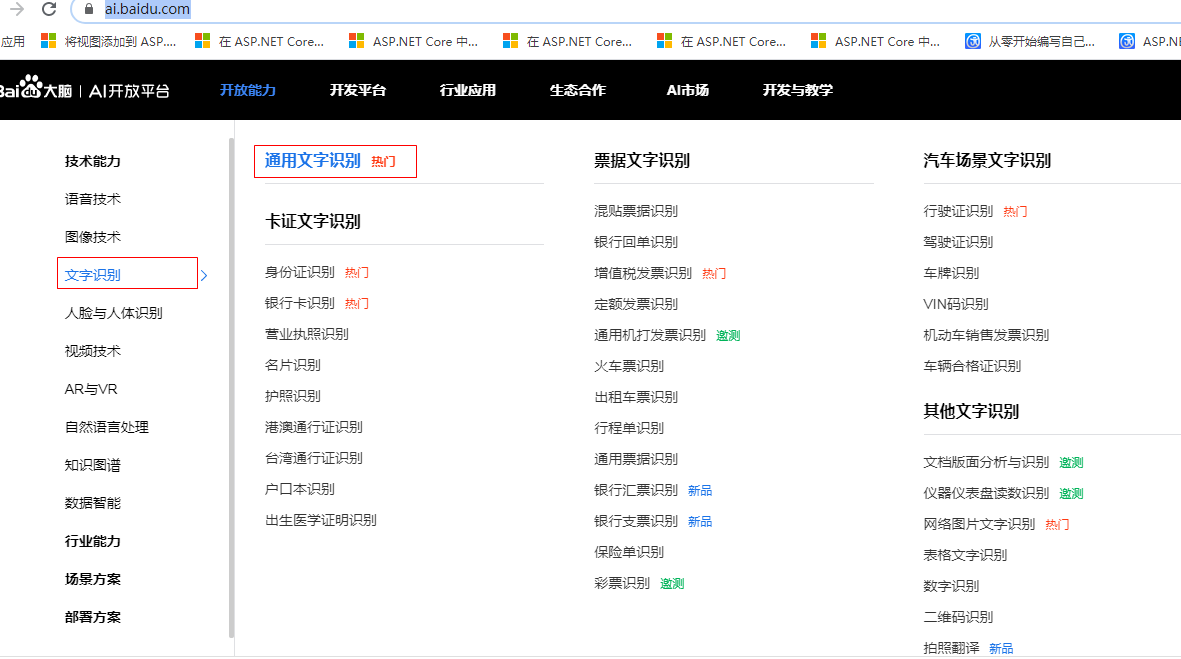Open 出生医学证明识别 link
The image size is (1181, 659).
[x=321, y=520]
